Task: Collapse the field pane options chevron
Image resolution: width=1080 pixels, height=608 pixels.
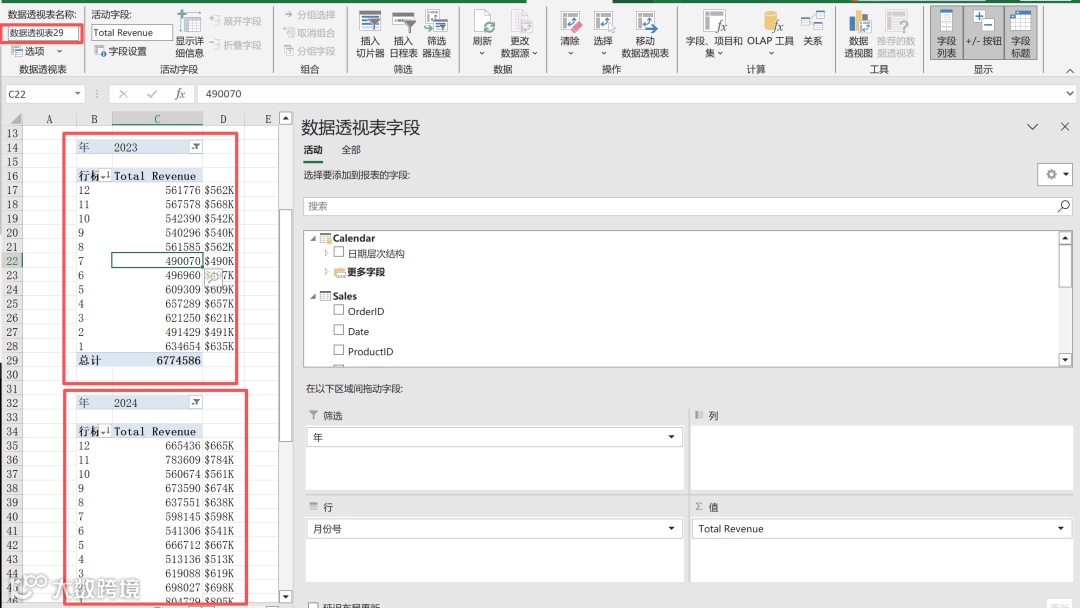Action: pos(1032,127)
